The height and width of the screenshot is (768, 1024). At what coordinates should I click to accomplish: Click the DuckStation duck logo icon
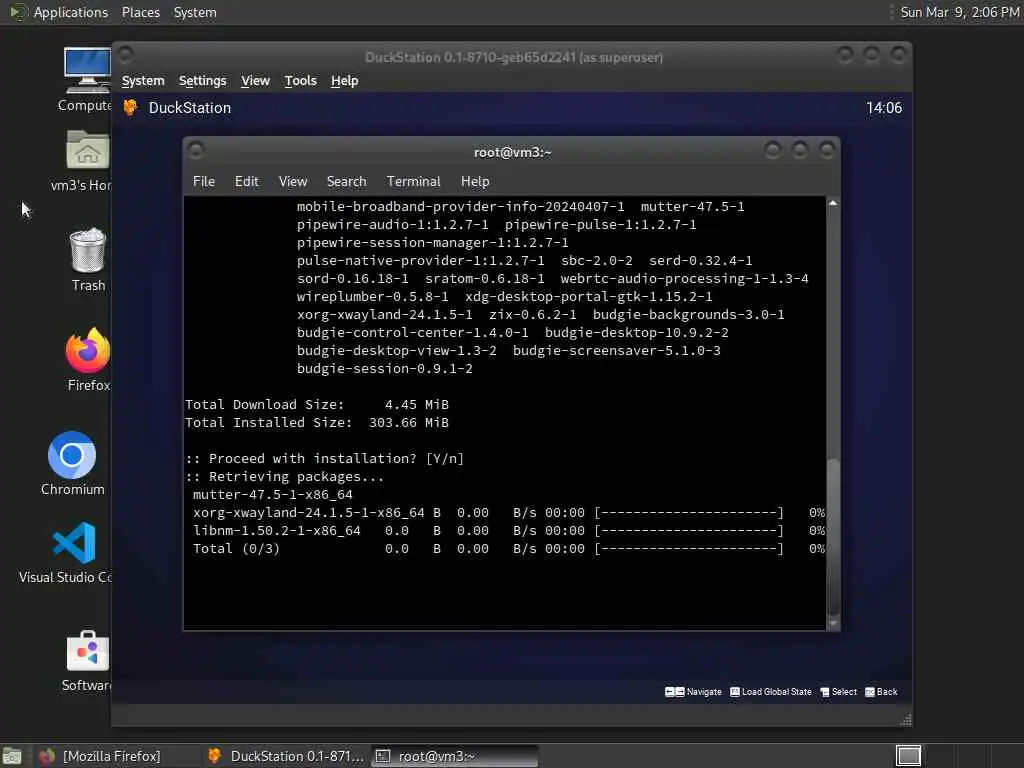pyautogui.click(x=131, y=108)
